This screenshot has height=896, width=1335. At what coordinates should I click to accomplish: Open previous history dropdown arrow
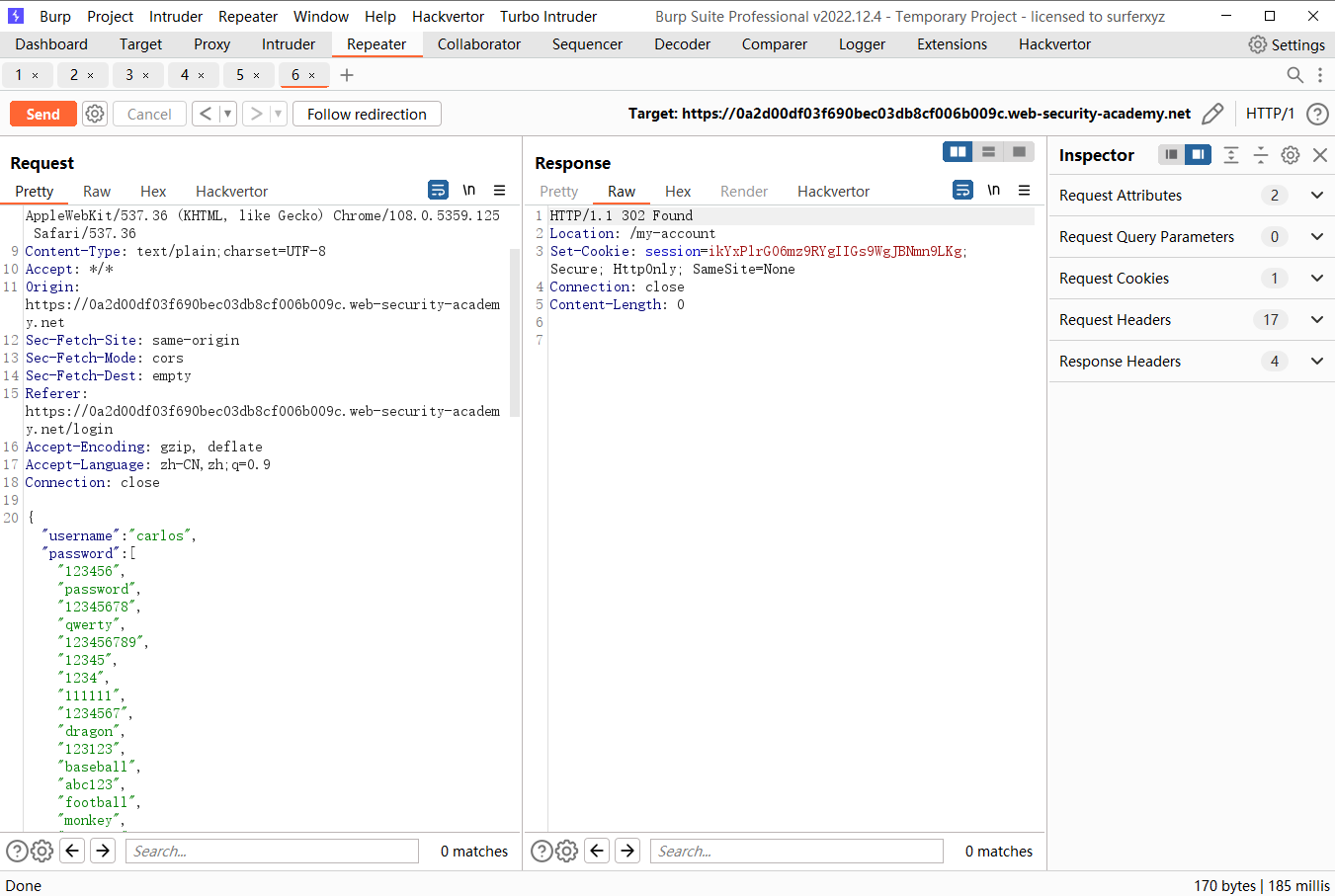coord(227,114)
